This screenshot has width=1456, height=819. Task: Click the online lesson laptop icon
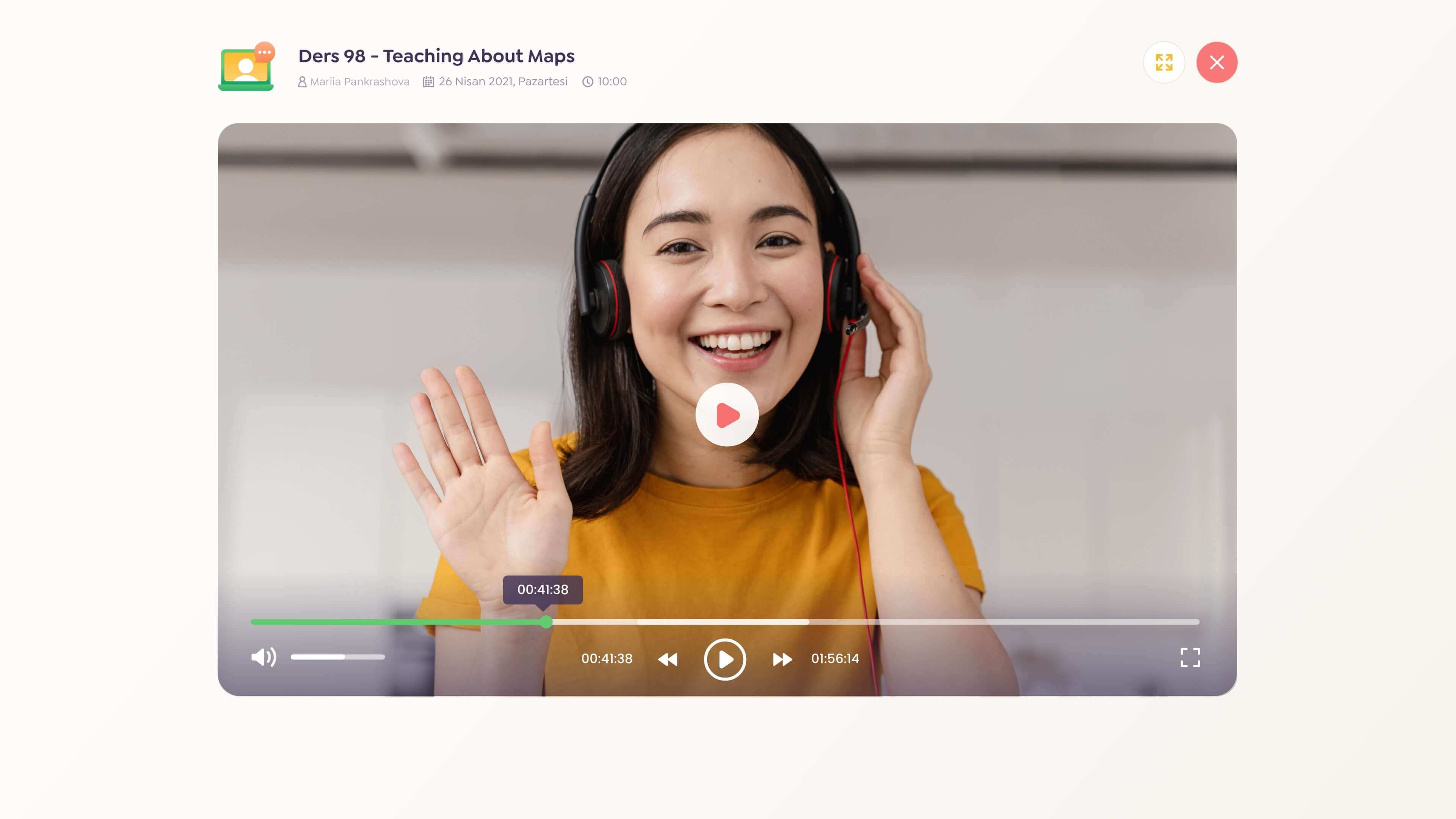246,67
